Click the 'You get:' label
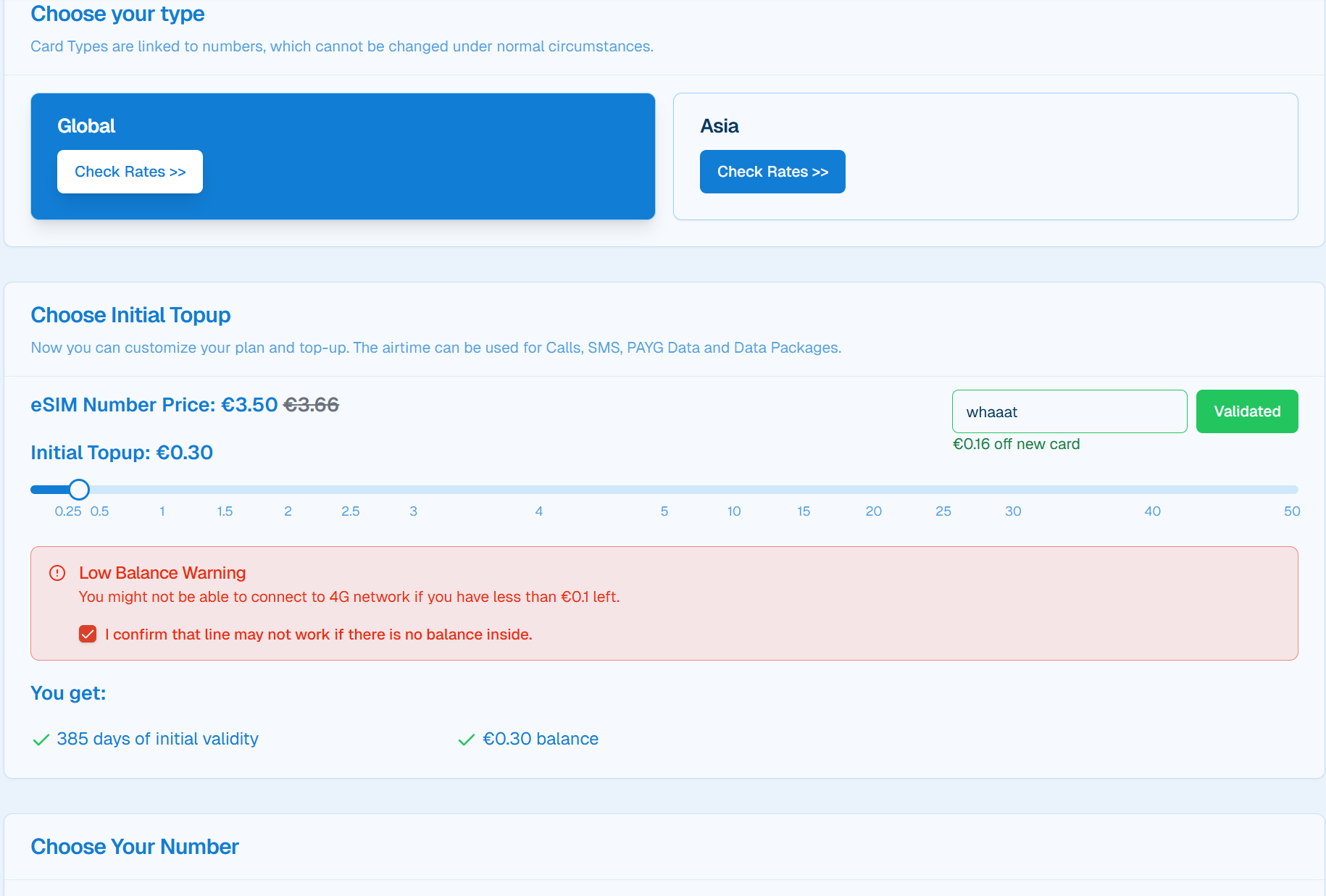Image resolution: width=1326 pixels, height=896 pixels. (68, 693)
